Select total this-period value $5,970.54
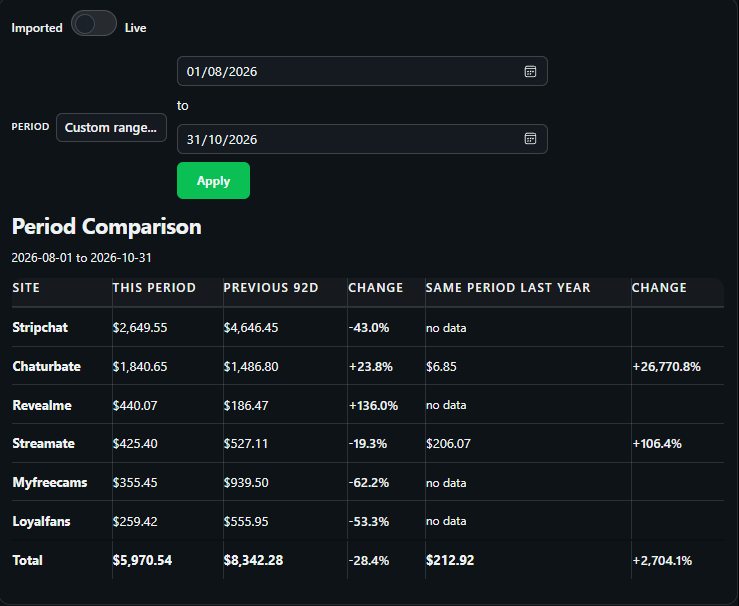This screenshot has width=739, height=606. [142, 560]
